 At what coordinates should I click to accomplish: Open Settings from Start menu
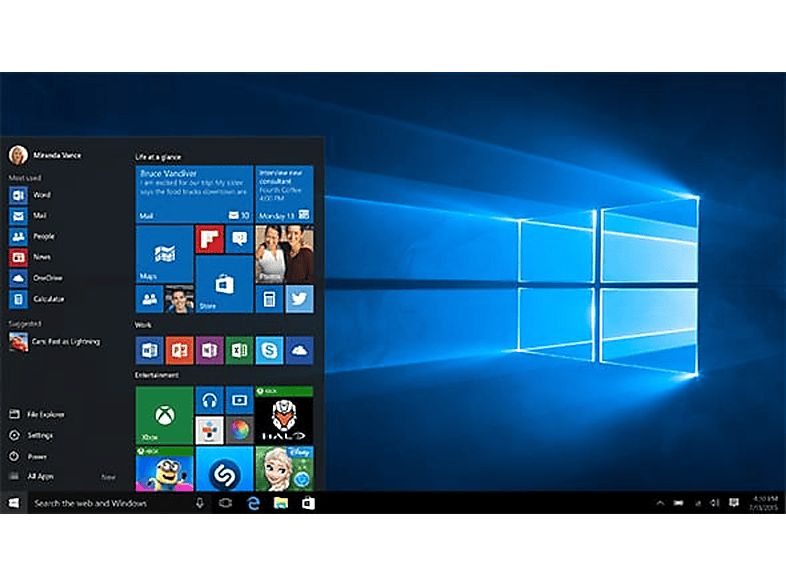(31, 435)
